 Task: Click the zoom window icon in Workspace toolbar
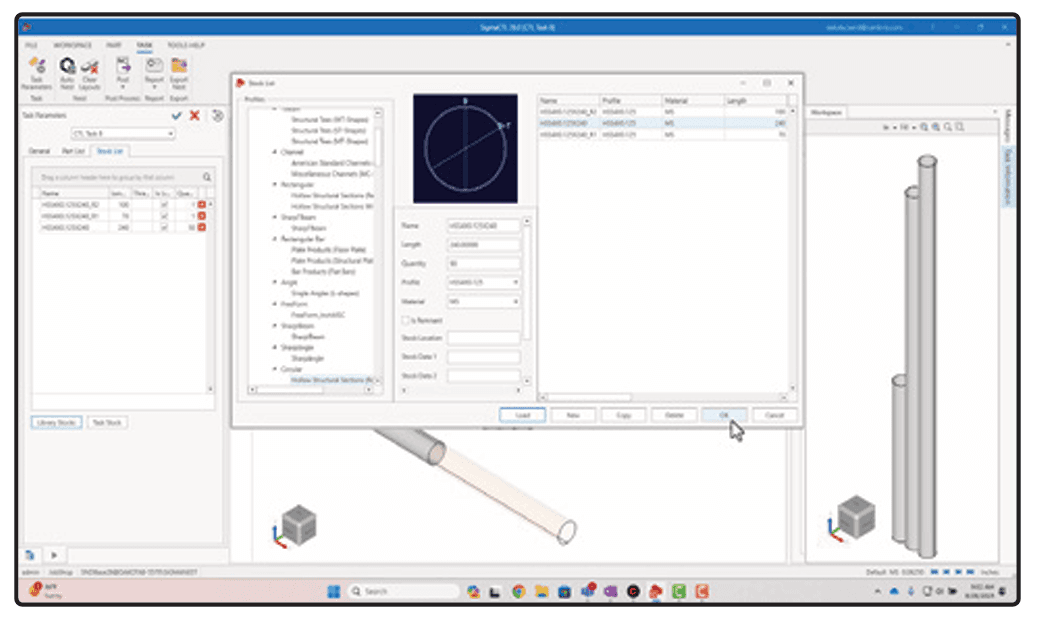click(960, 127)
